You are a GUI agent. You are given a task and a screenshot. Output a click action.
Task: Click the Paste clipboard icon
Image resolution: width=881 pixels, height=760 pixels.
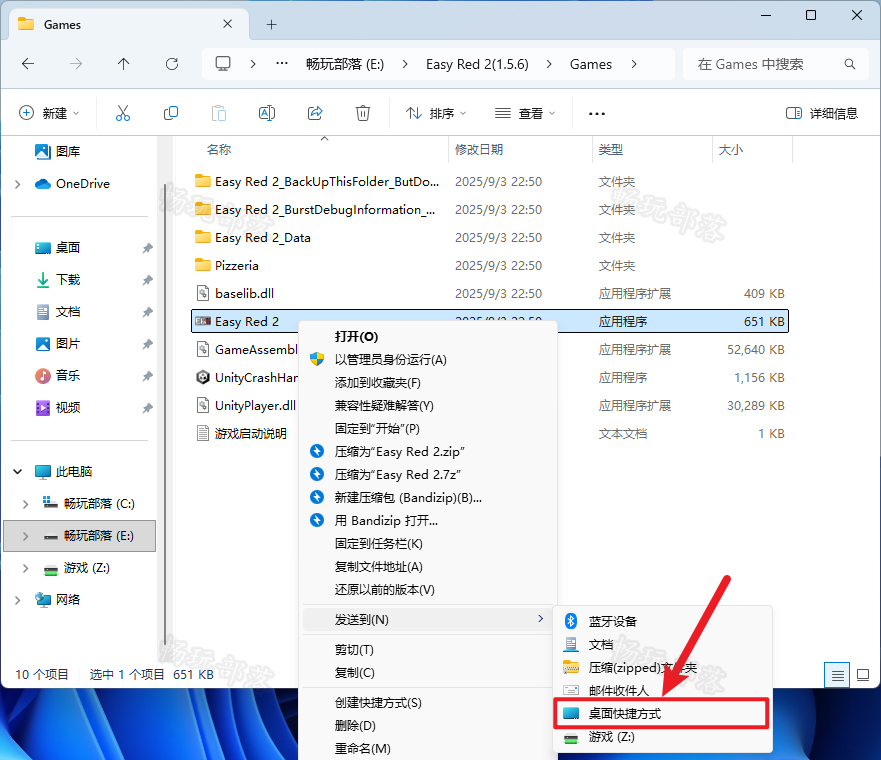(x=219, y=113)
